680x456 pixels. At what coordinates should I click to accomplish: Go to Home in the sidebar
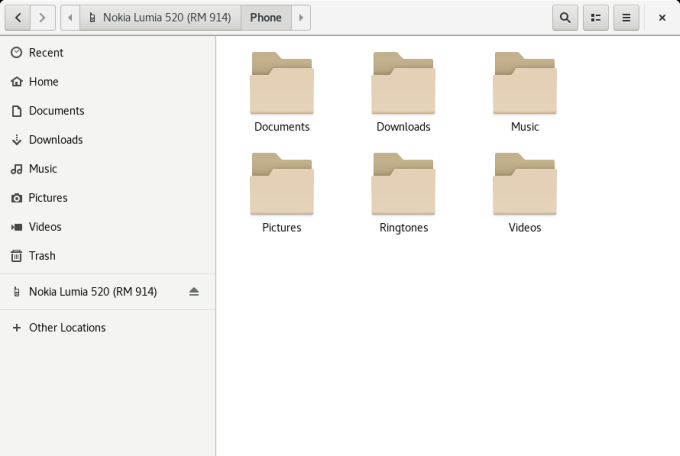(x=43, y=82)
